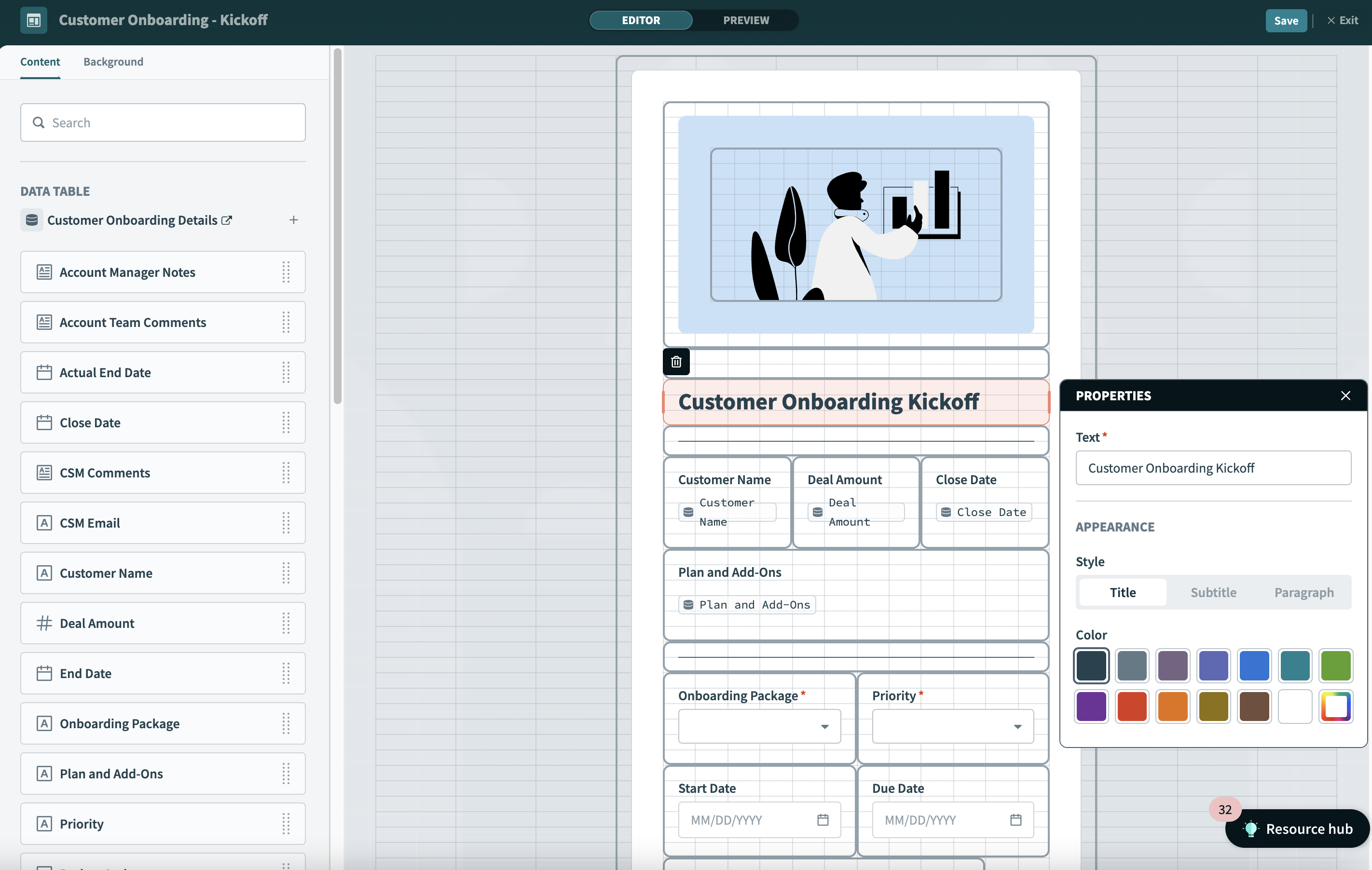This screenshot has height=870, width=1372.
Task: Click the trash delete icon above title
Action: (676, 362)
